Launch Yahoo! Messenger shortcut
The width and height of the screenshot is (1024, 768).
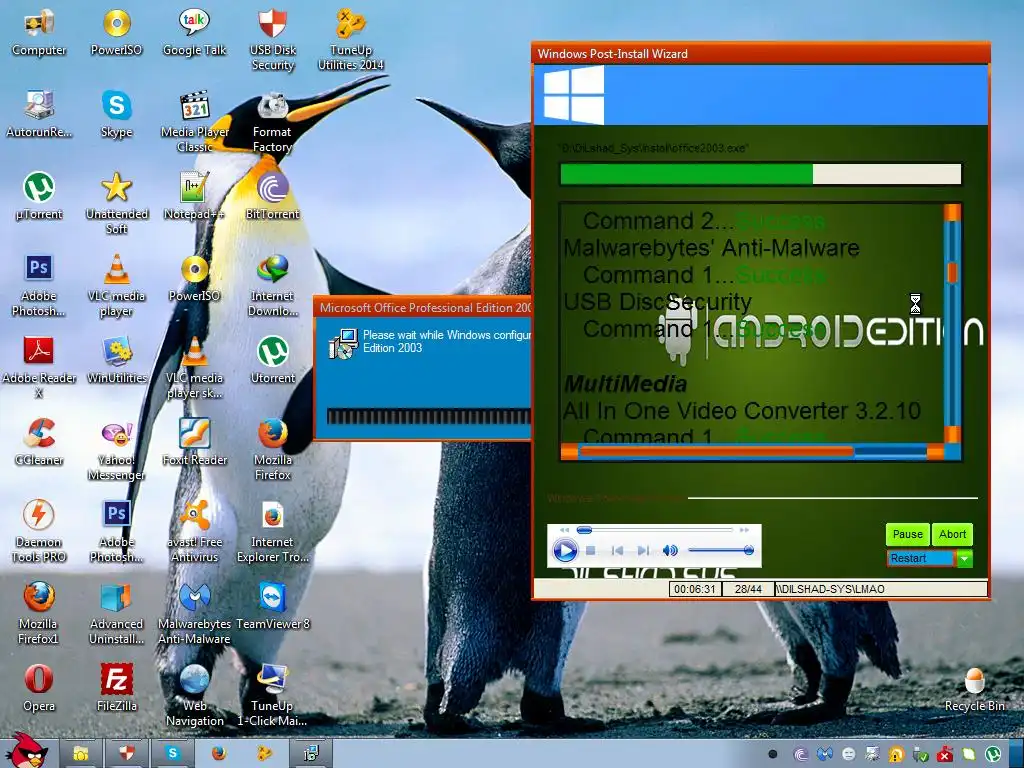pyautogui.click(x=116, y=449)
